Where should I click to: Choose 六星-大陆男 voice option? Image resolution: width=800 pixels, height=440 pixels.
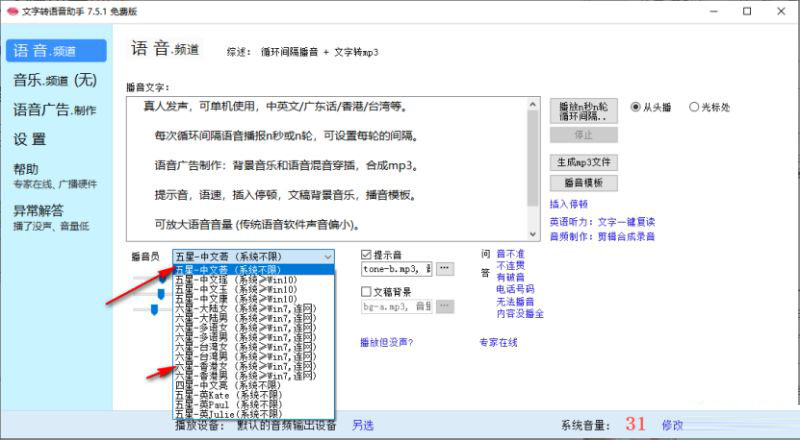point(254,319)
